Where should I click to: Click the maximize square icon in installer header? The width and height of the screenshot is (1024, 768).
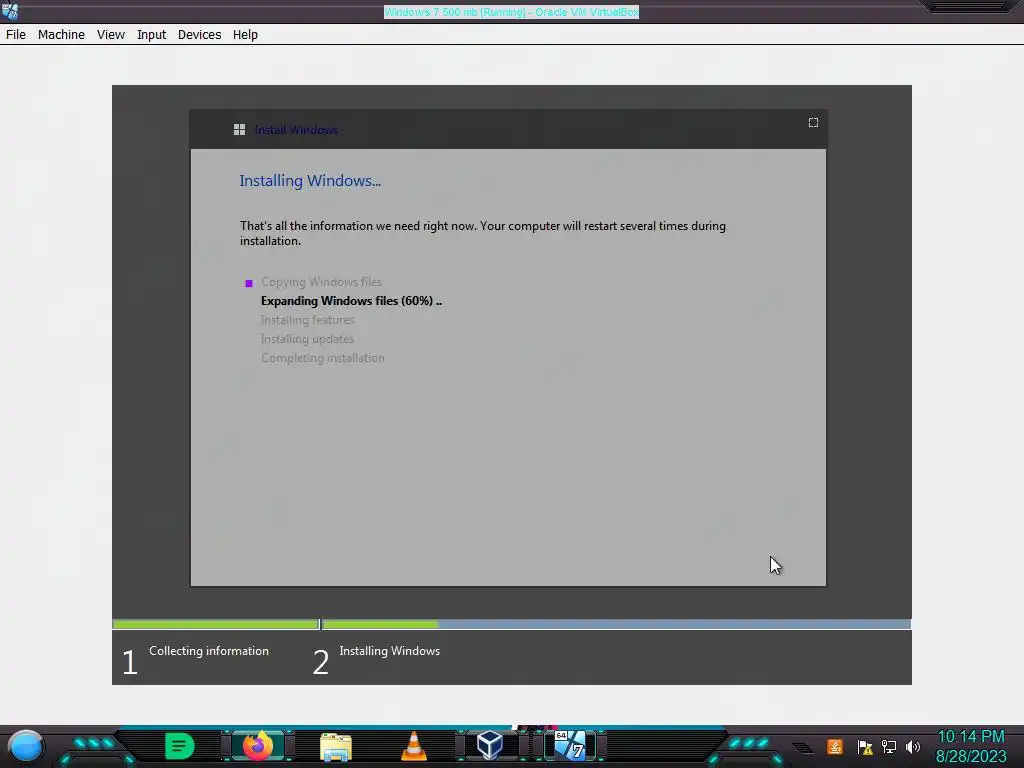click(x=813, y=123)
